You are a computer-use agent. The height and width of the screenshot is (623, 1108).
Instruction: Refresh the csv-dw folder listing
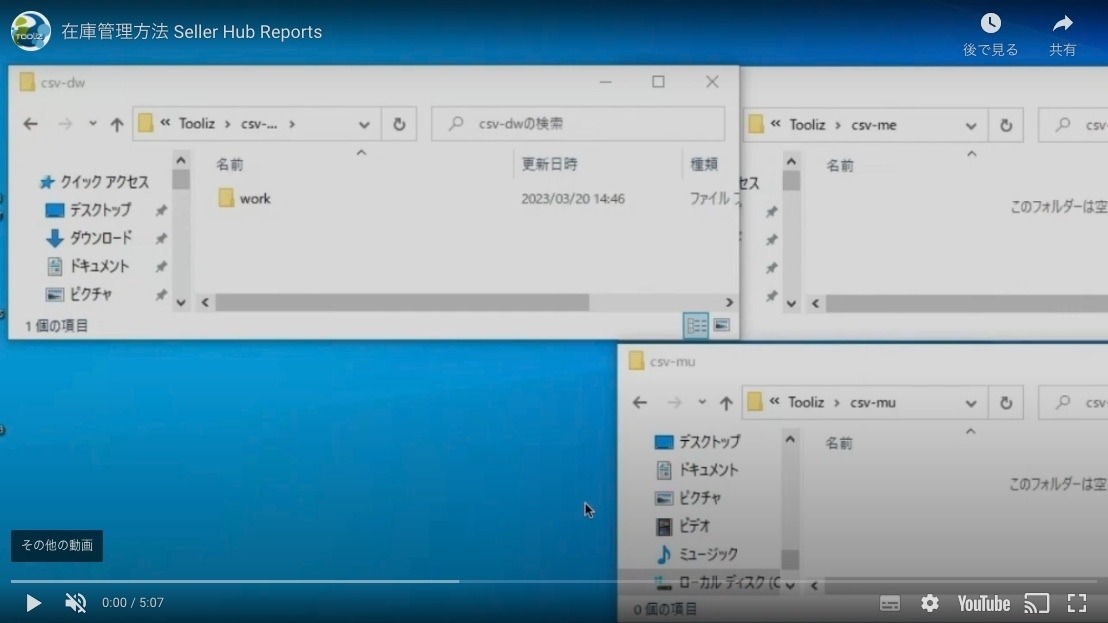point(399,123)
